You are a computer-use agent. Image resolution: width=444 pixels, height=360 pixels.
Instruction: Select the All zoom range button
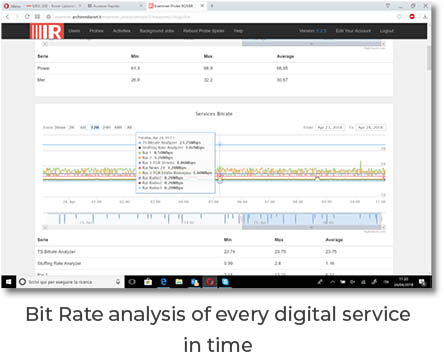[x=129, y=127]
